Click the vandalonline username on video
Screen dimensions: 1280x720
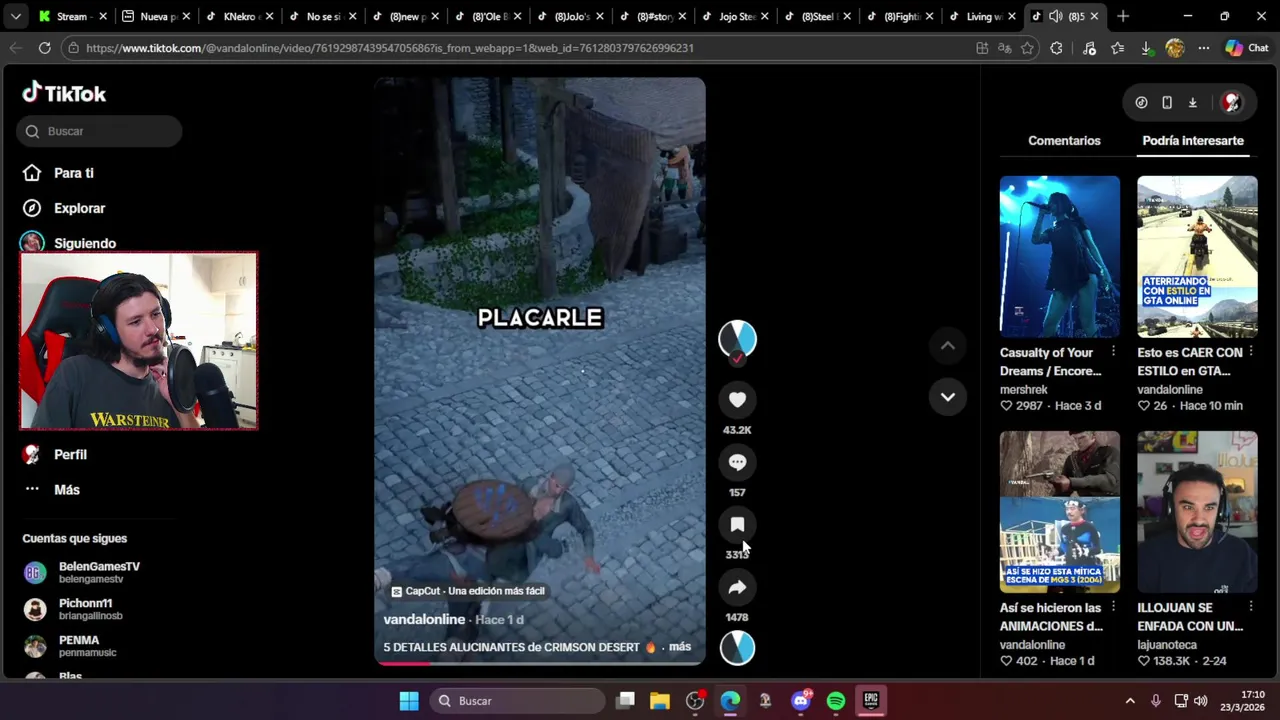[424, 619]
